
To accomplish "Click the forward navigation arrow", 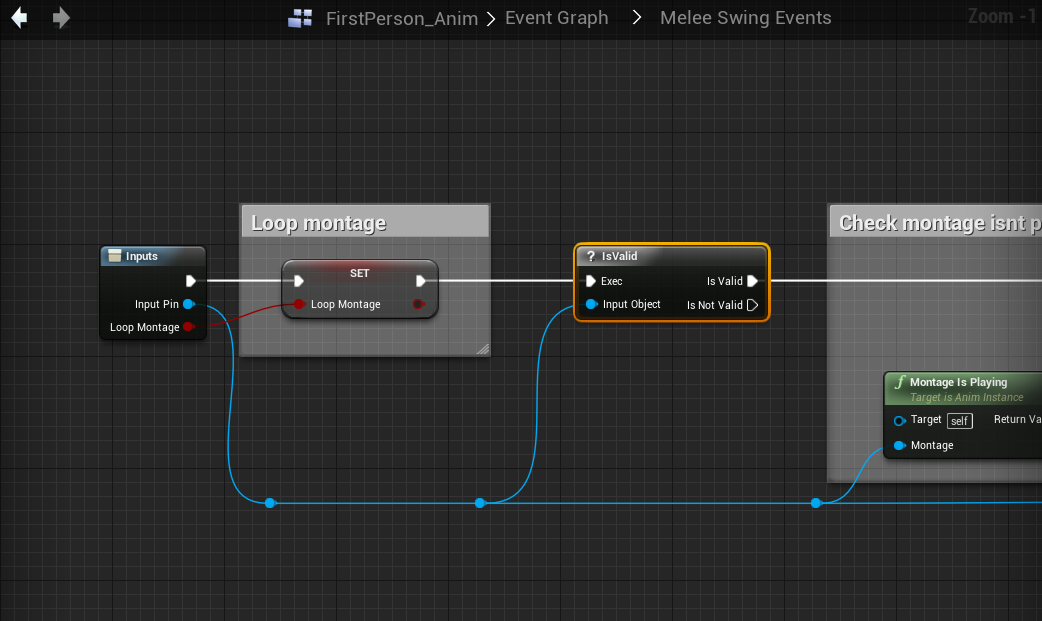I will pyautogui.click(x=61, y=18).
